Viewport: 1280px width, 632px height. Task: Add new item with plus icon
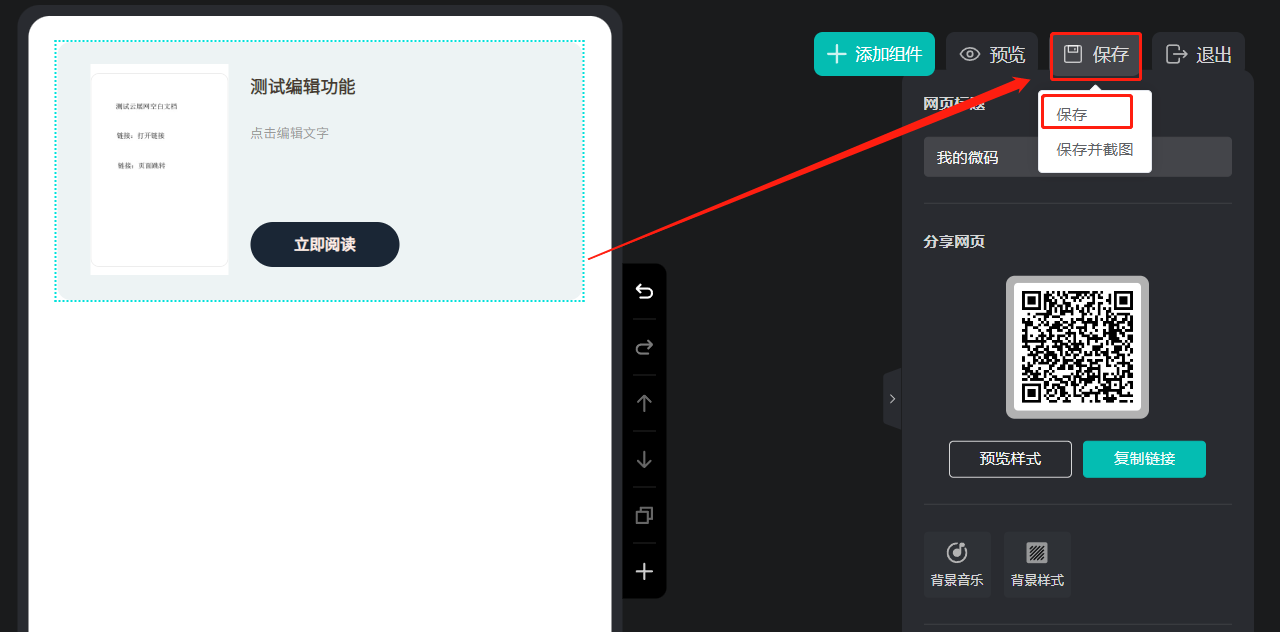[644, 572]
